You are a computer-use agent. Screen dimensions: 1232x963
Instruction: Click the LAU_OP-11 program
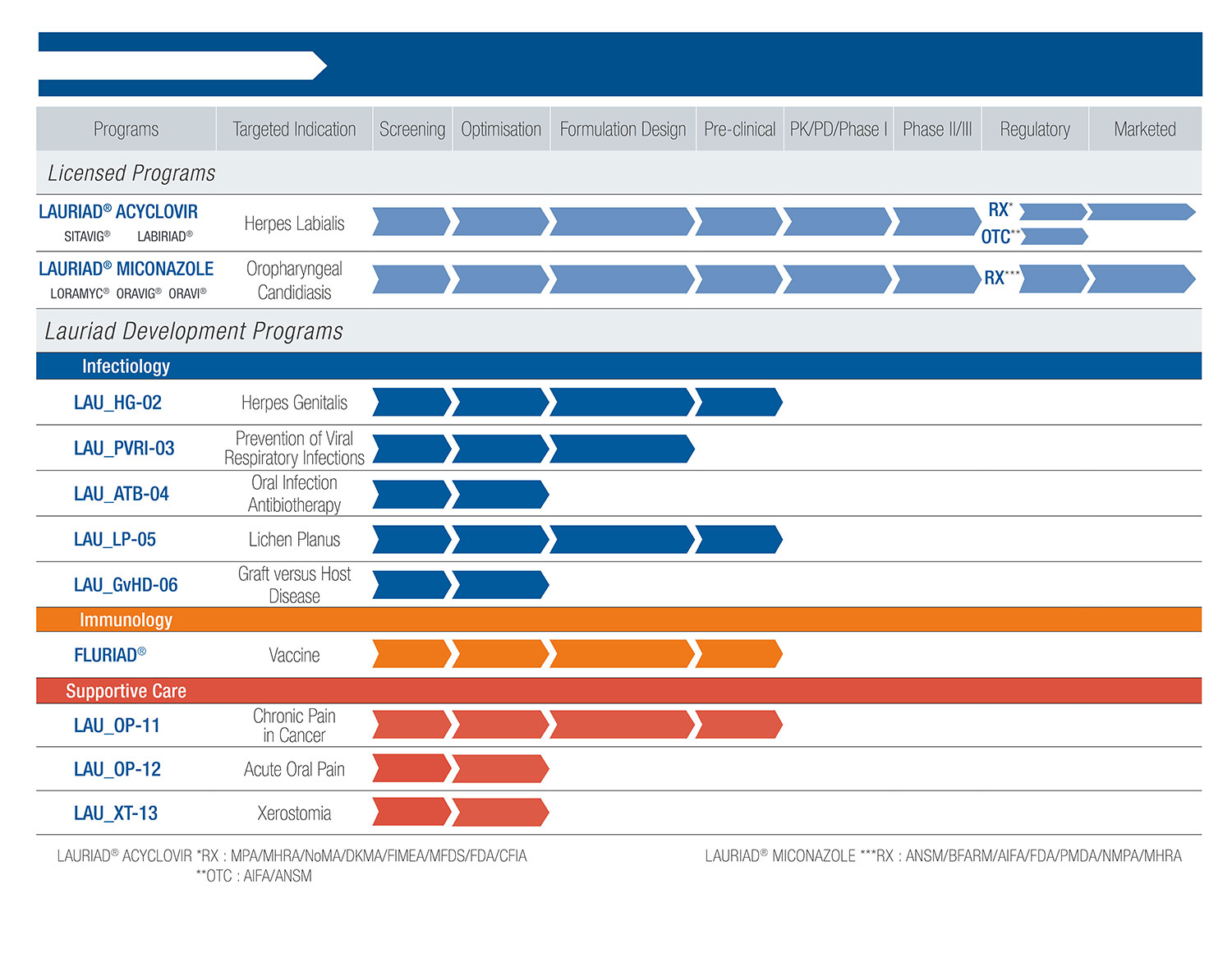coord(117,726)
